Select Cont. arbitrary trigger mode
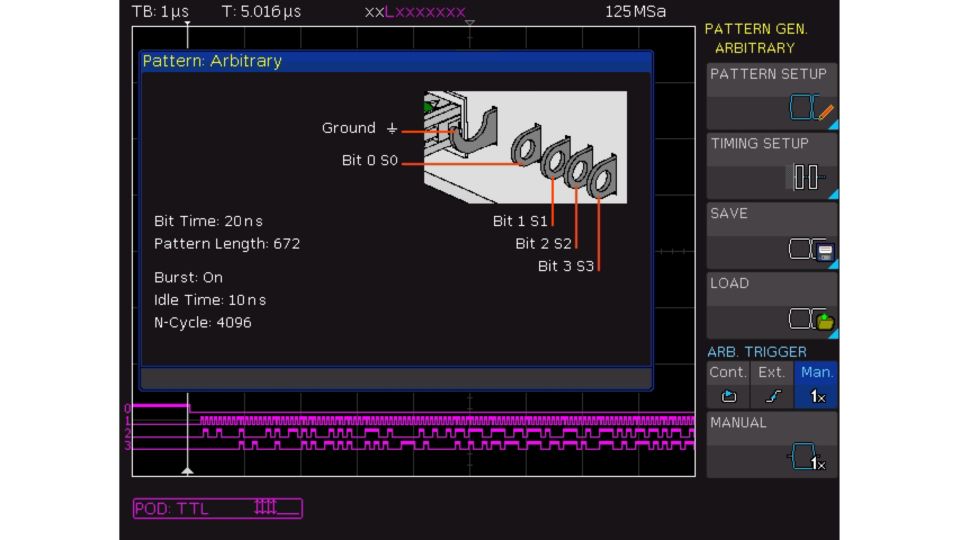The image size is (960, 540). click(728, 372)
